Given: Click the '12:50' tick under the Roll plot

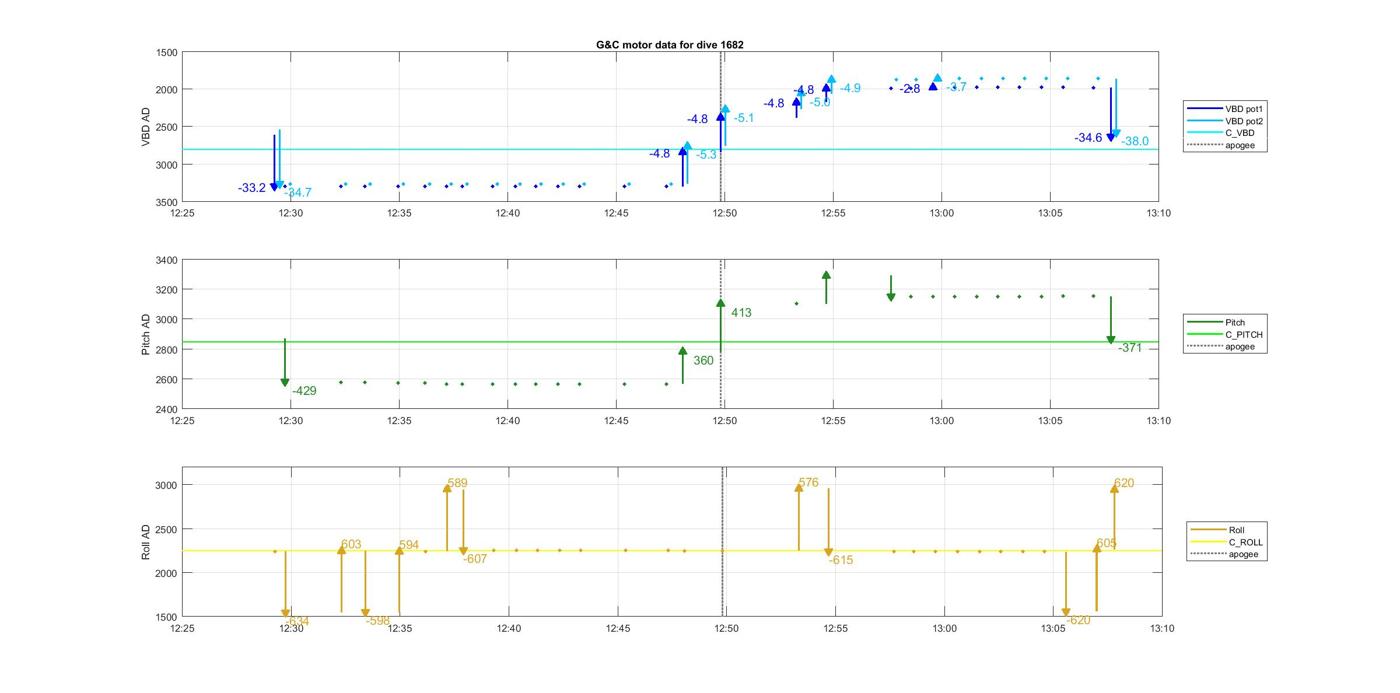Looking at the screenshot, I should point(726,629).
